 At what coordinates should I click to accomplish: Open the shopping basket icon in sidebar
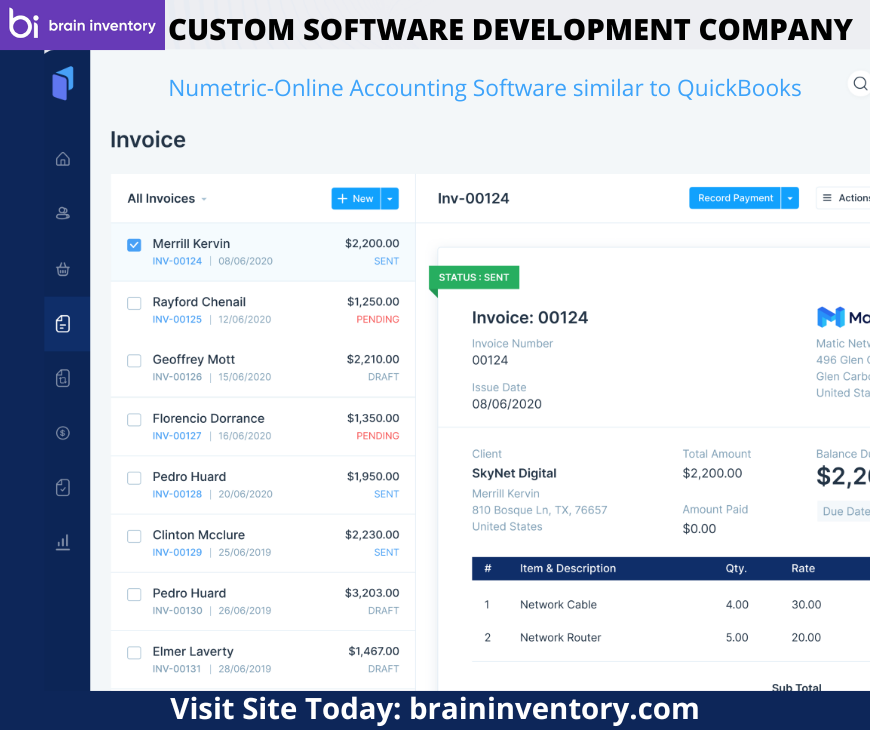click(x=63, y=270)
